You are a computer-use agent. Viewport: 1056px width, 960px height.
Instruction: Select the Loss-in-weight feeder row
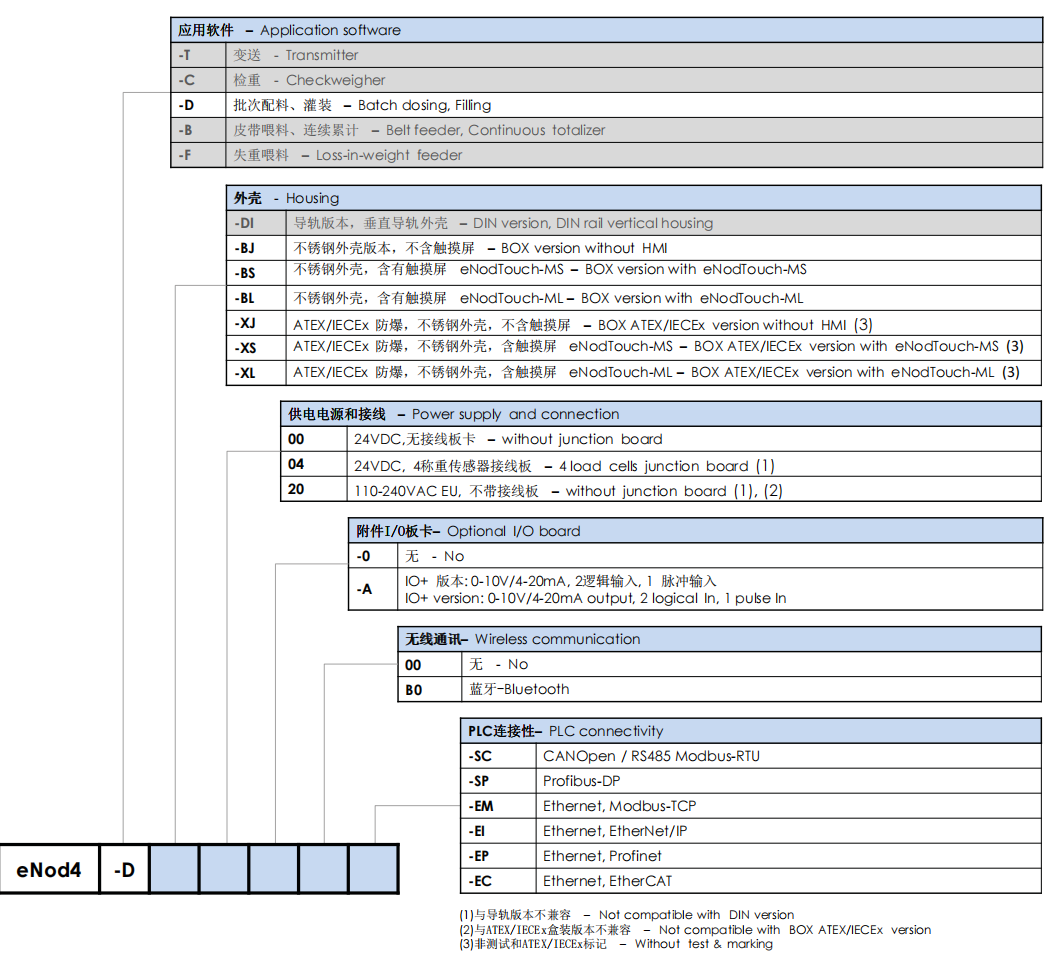click(x=606, y=155)
